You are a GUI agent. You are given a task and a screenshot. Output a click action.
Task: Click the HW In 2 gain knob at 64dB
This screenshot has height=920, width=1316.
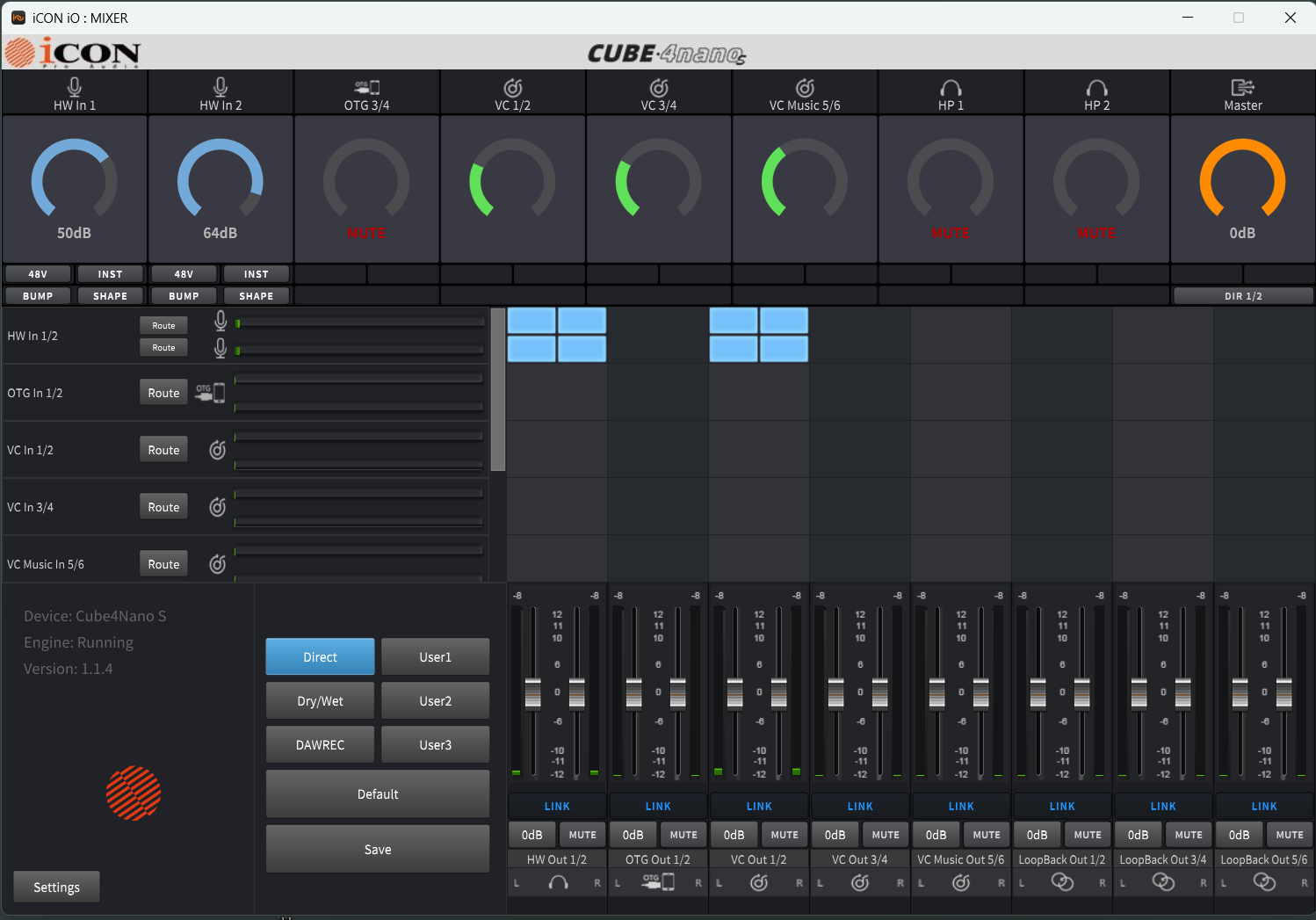pos(221,179)
